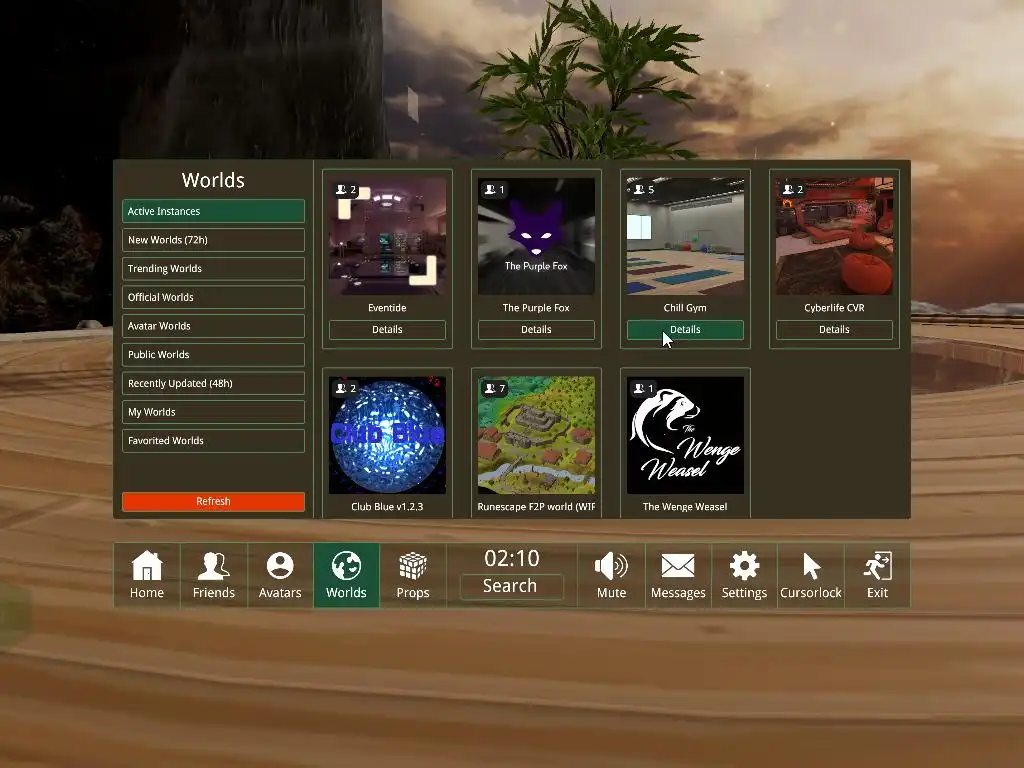
Task: Click the 02:10 clock display
Action: pos(511,558)
